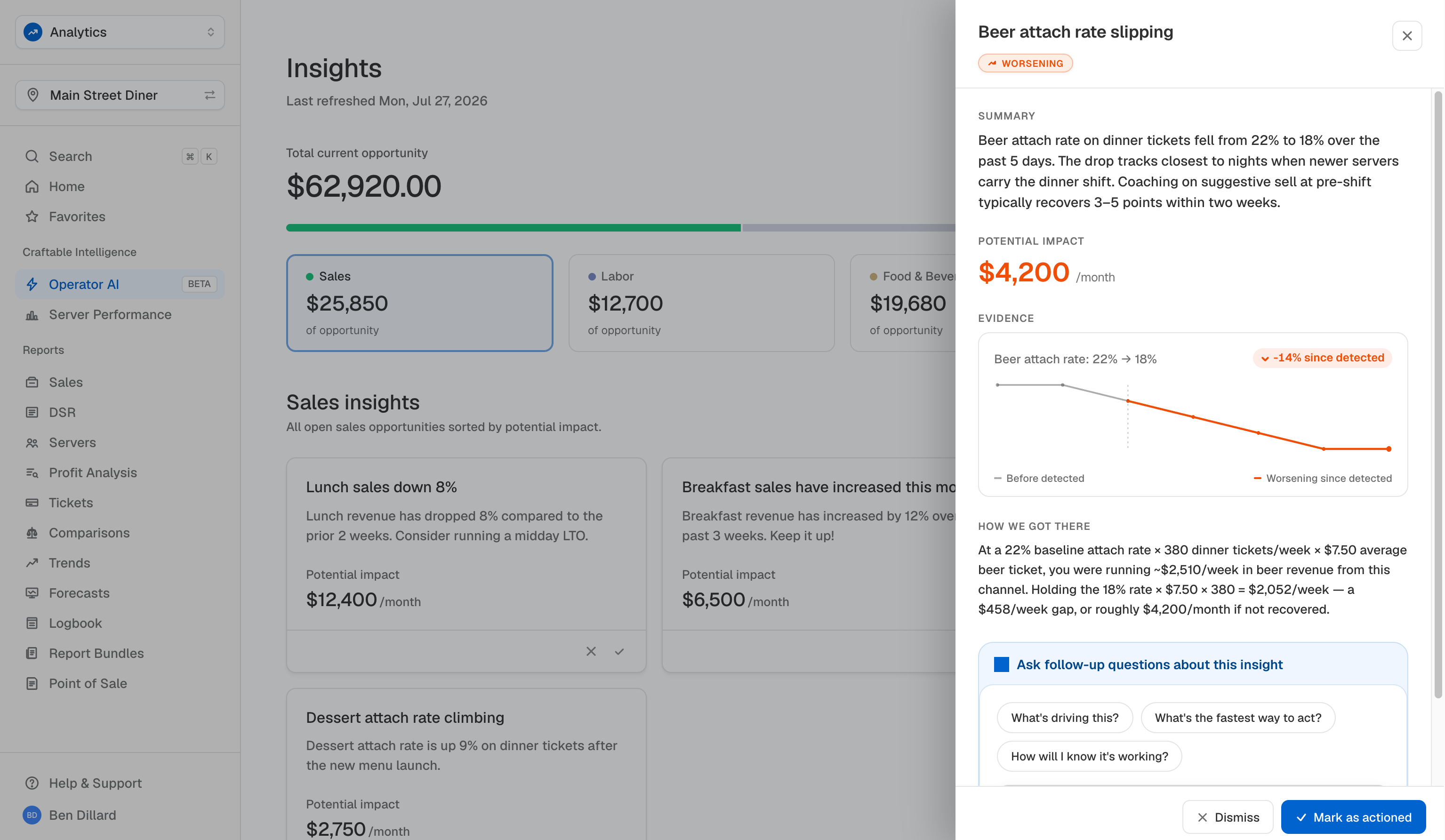Click the WORSENING status badge
The image size is (1445, 840).
[x=1025, y=64]
